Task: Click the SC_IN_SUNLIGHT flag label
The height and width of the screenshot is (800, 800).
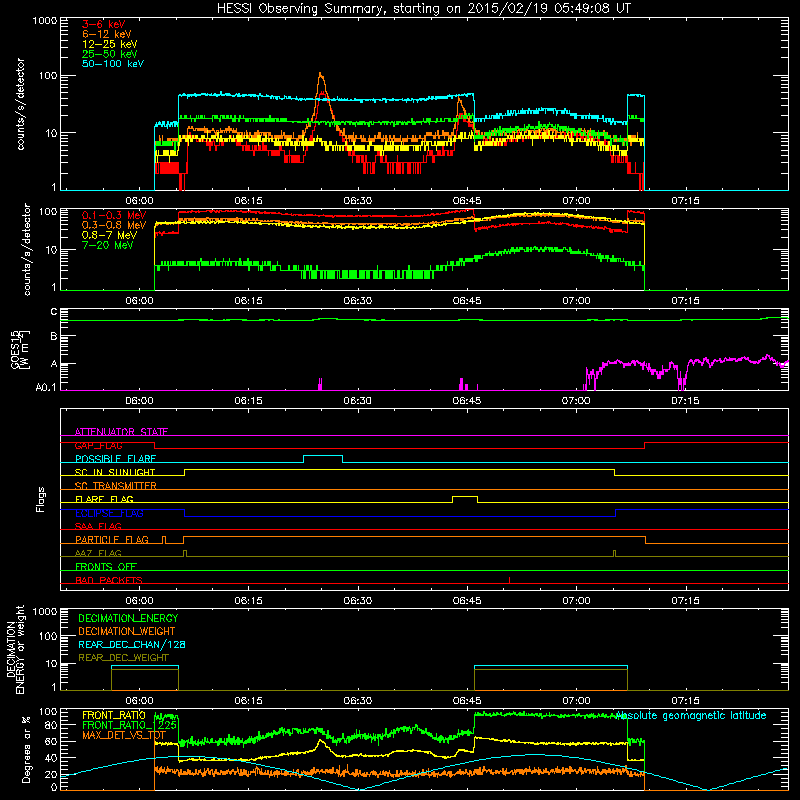Action: [115, 472]
